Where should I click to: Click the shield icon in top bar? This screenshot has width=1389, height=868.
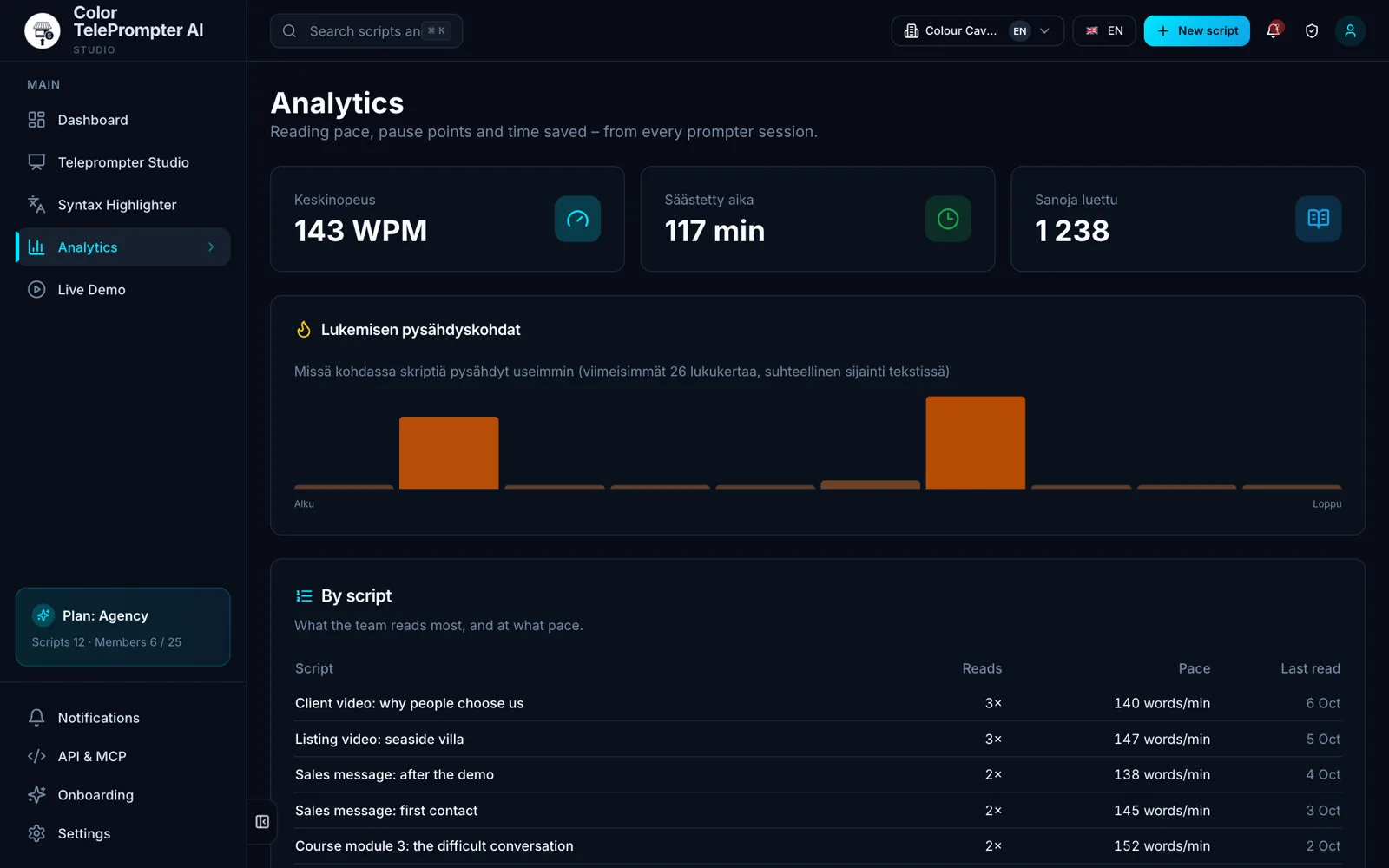(1312, 30)
